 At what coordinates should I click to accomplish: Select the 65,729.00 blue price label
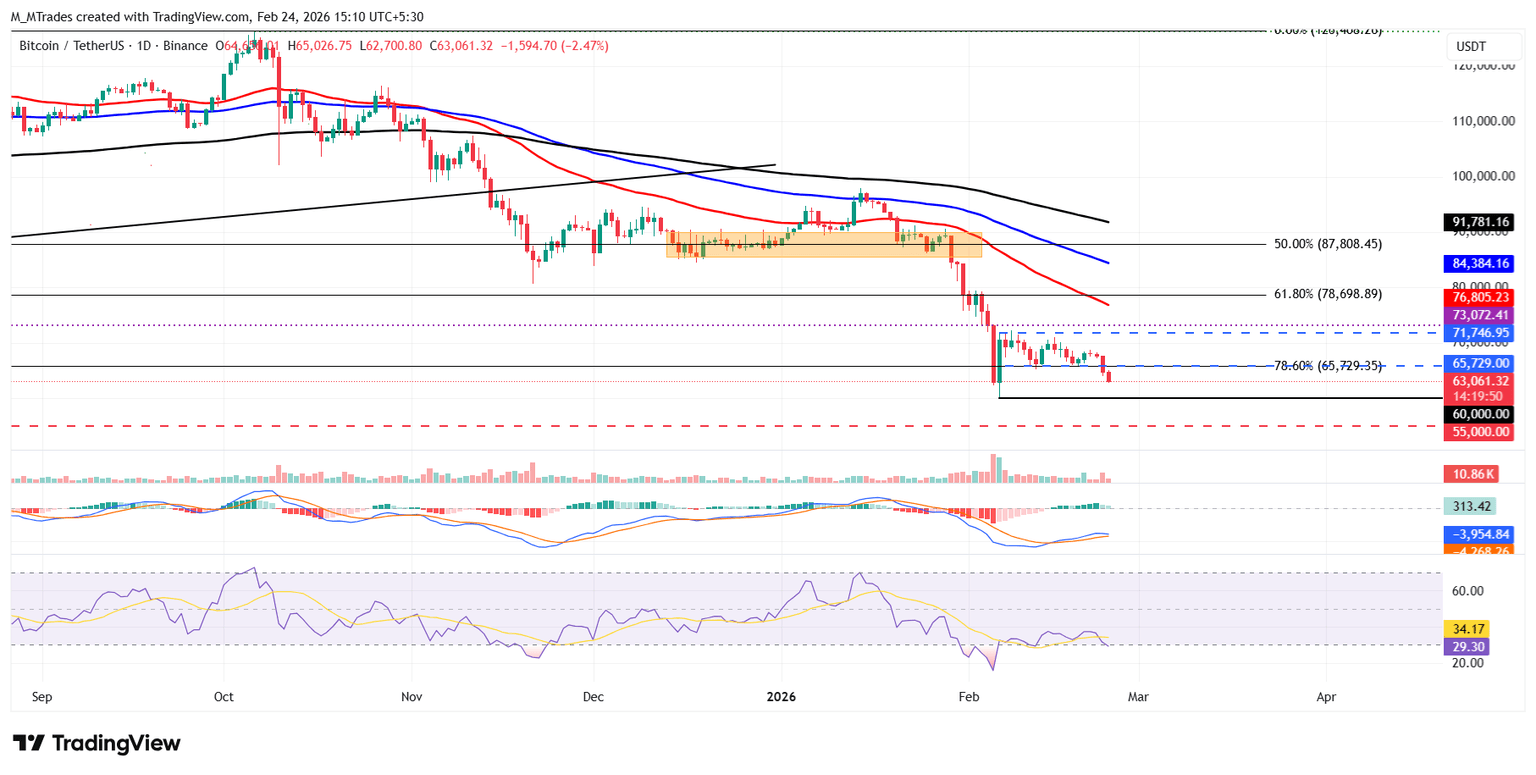[1477, 364]
